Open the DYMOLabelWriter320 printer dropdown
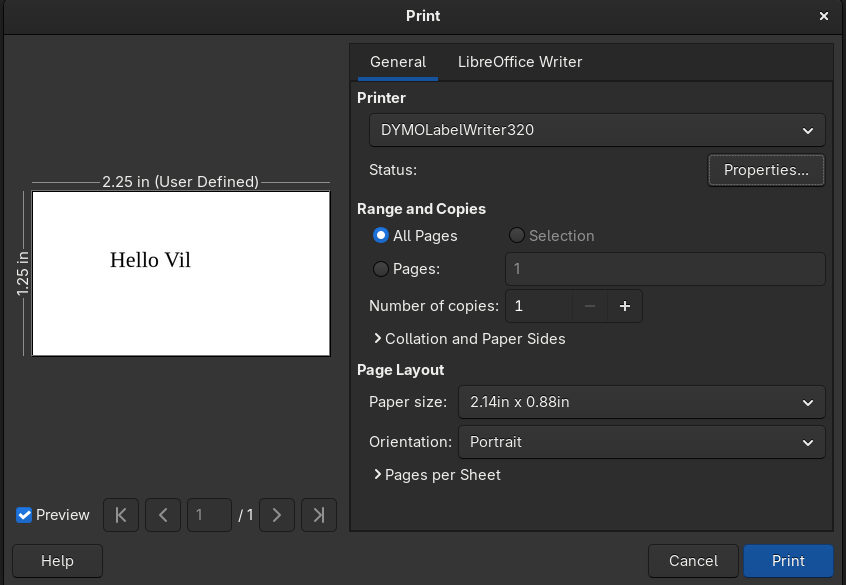Screen dimensions: 846x585 click(x=596, y=130)
